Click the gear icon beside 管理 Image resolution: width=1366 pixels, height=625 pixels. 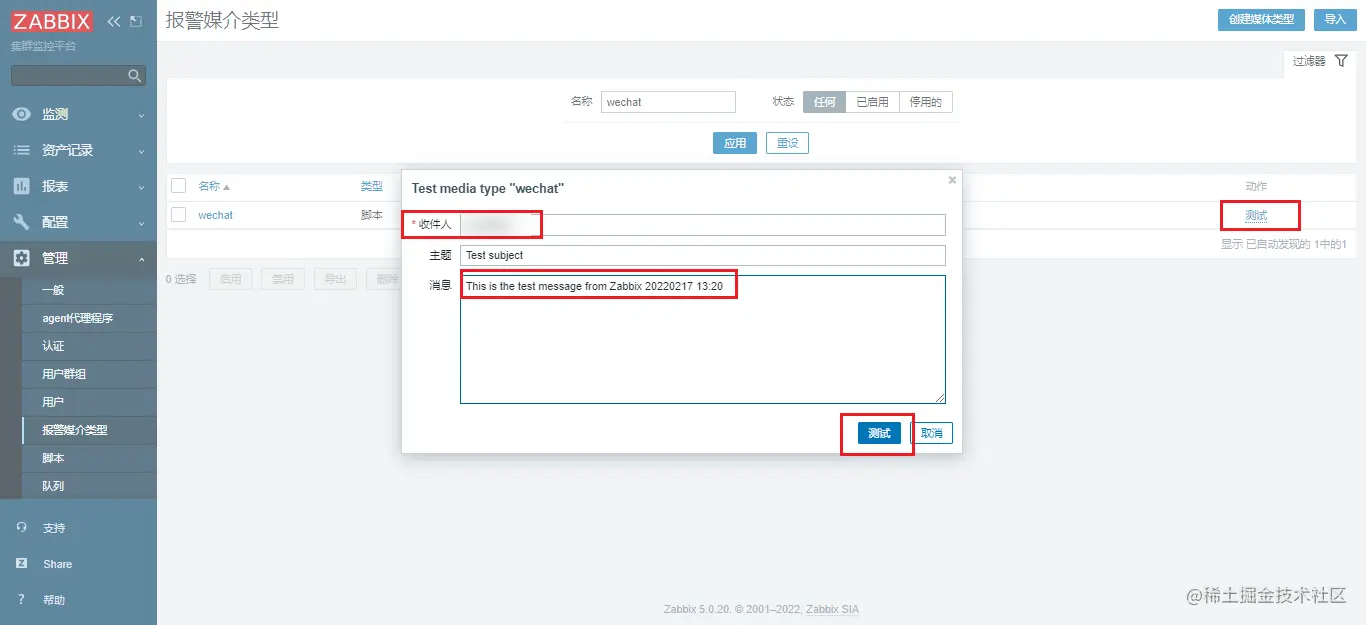click(x=21, y=258)
